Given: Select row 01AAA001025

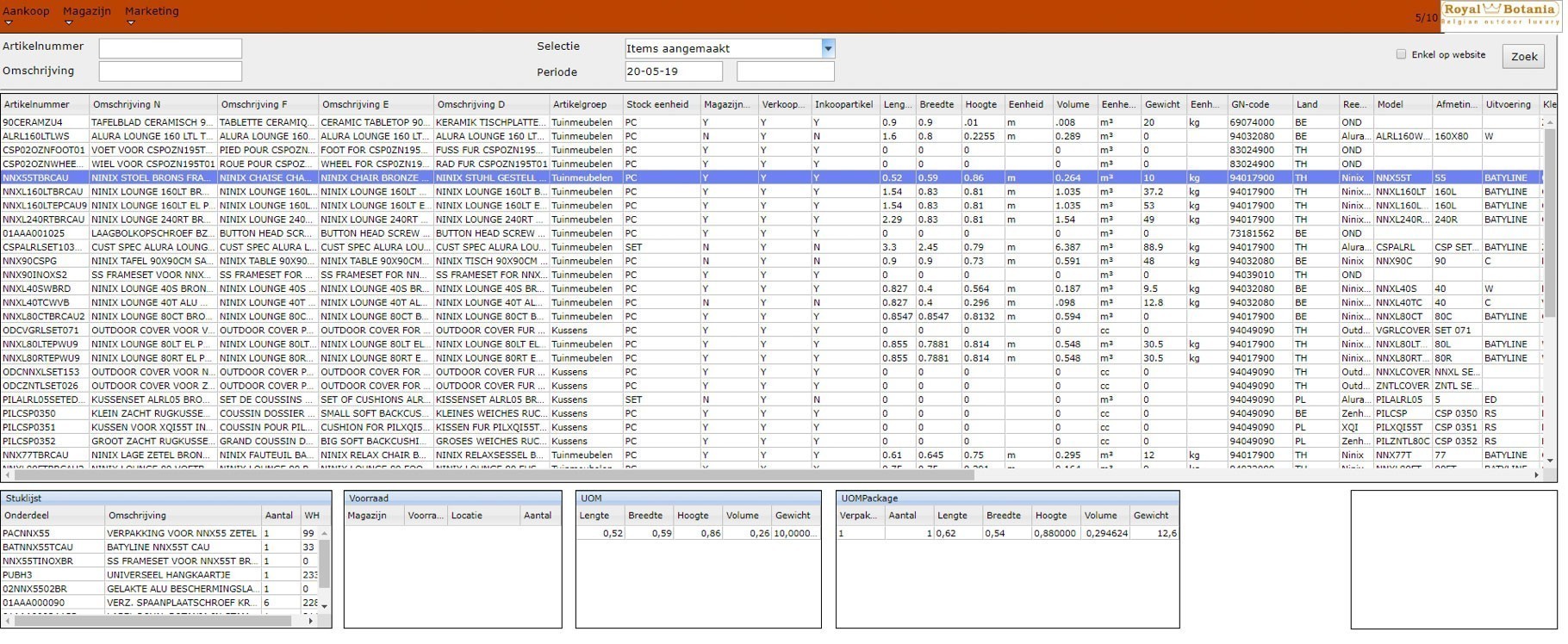Looking at the screenshot, I should tap(771, 233).
